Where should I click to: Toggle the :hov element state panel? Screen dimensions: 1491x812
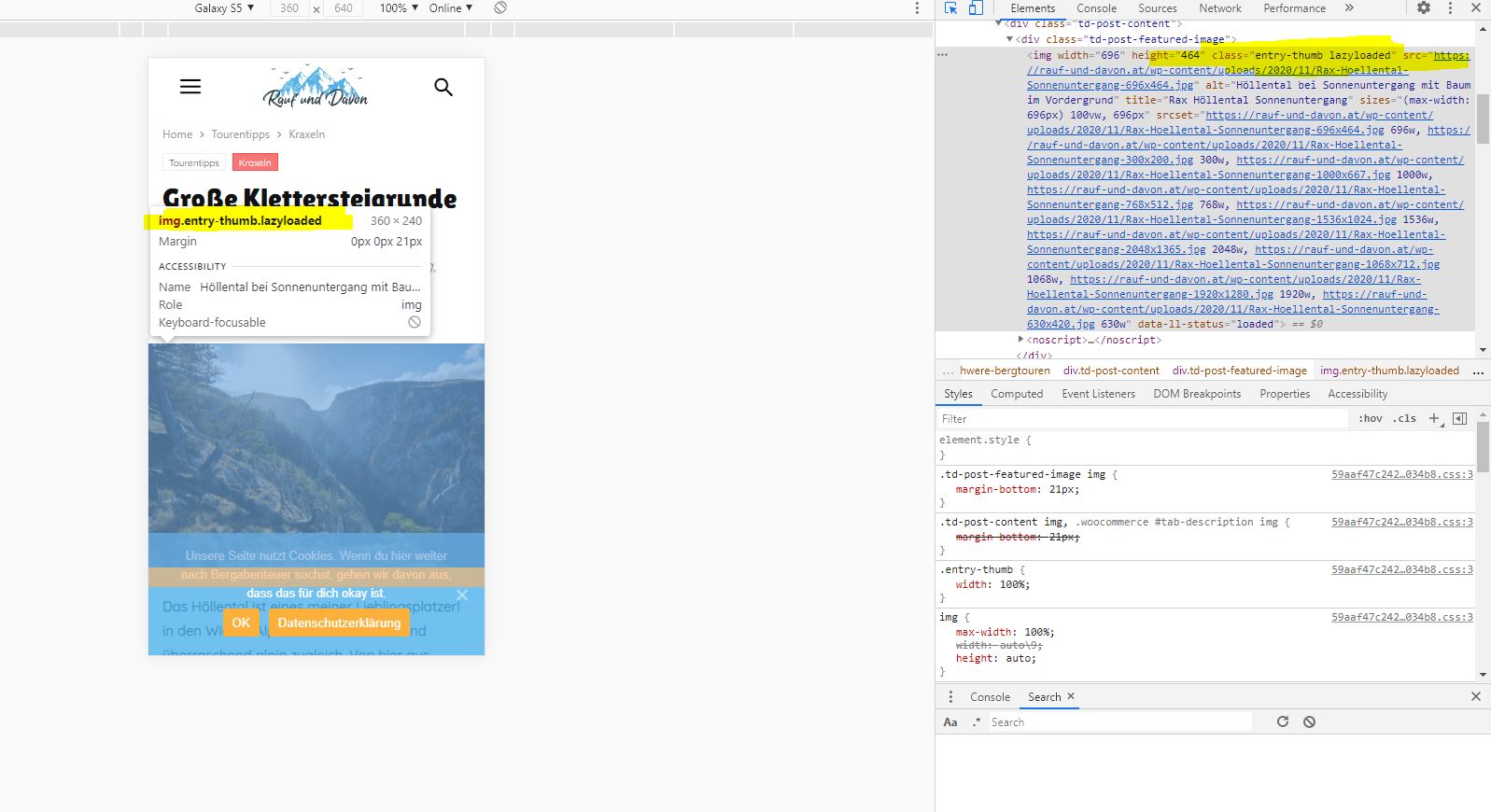(1370, 418)
